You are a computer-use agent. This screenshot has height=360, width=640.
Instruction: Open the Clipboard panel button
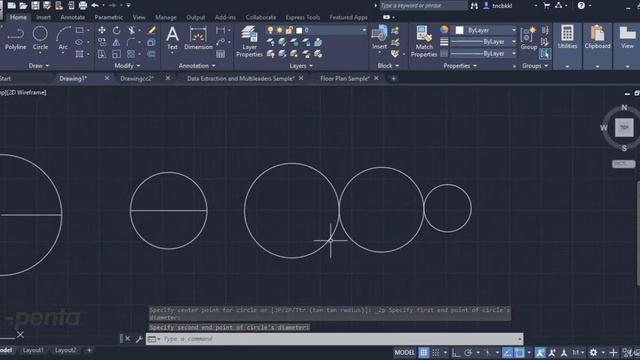pos(598,46)
